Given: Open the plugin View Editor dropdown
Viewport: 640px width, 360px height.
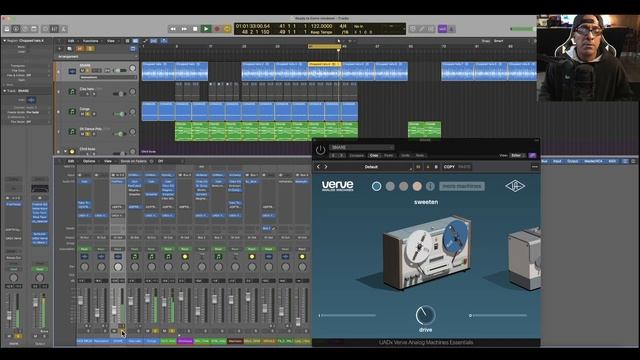Looking at the screenshot, I should click(518, 156).
